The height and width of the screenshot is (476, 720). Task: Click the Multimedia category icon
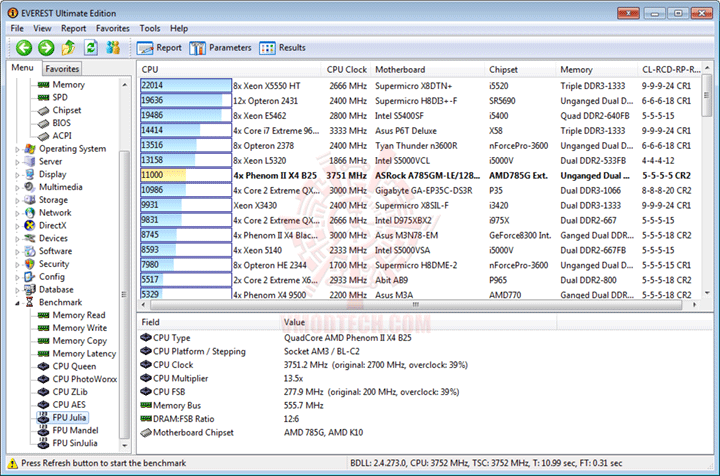coord(30,187)
